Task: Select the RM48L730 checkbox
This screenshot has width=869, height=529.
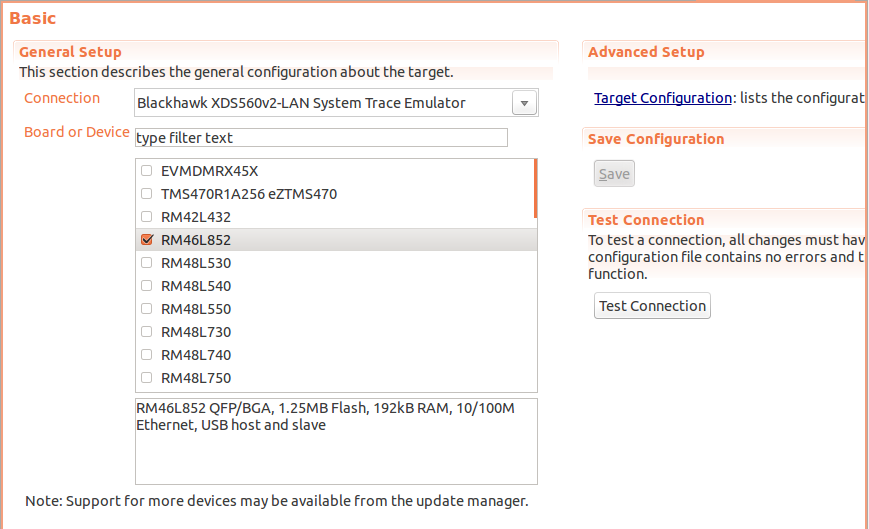Action: tap(147, 332)
